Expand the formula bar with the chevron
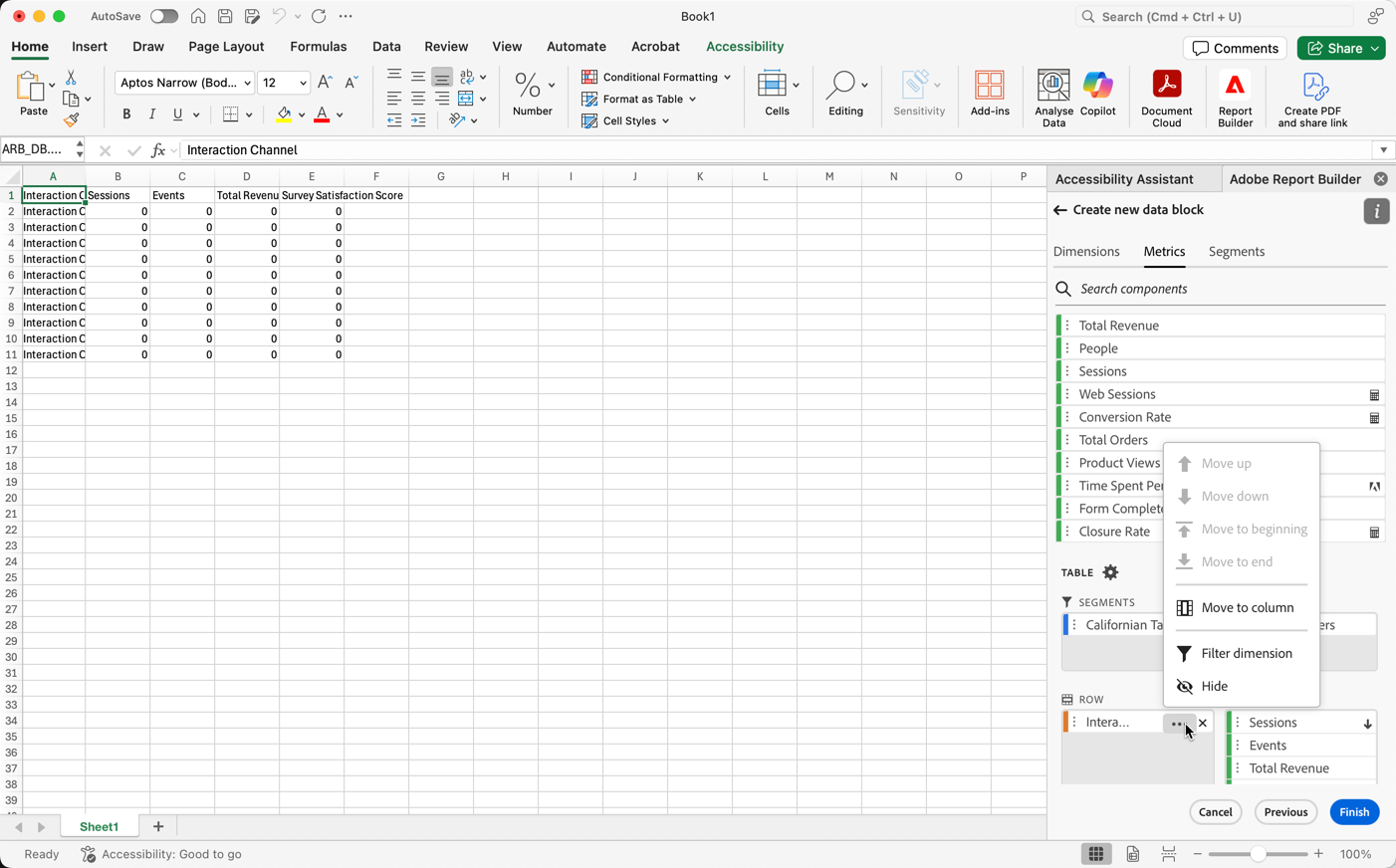The width and height of the screenshot is (1396, 868). pyautogui.click(x=1383, y=150)
